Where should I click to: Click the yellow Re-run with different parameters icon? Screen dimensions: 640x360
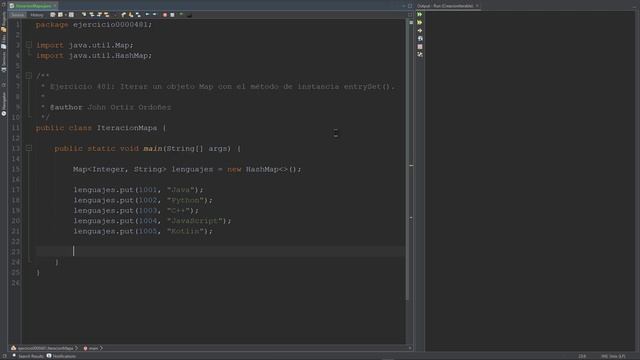coord(420,22)
